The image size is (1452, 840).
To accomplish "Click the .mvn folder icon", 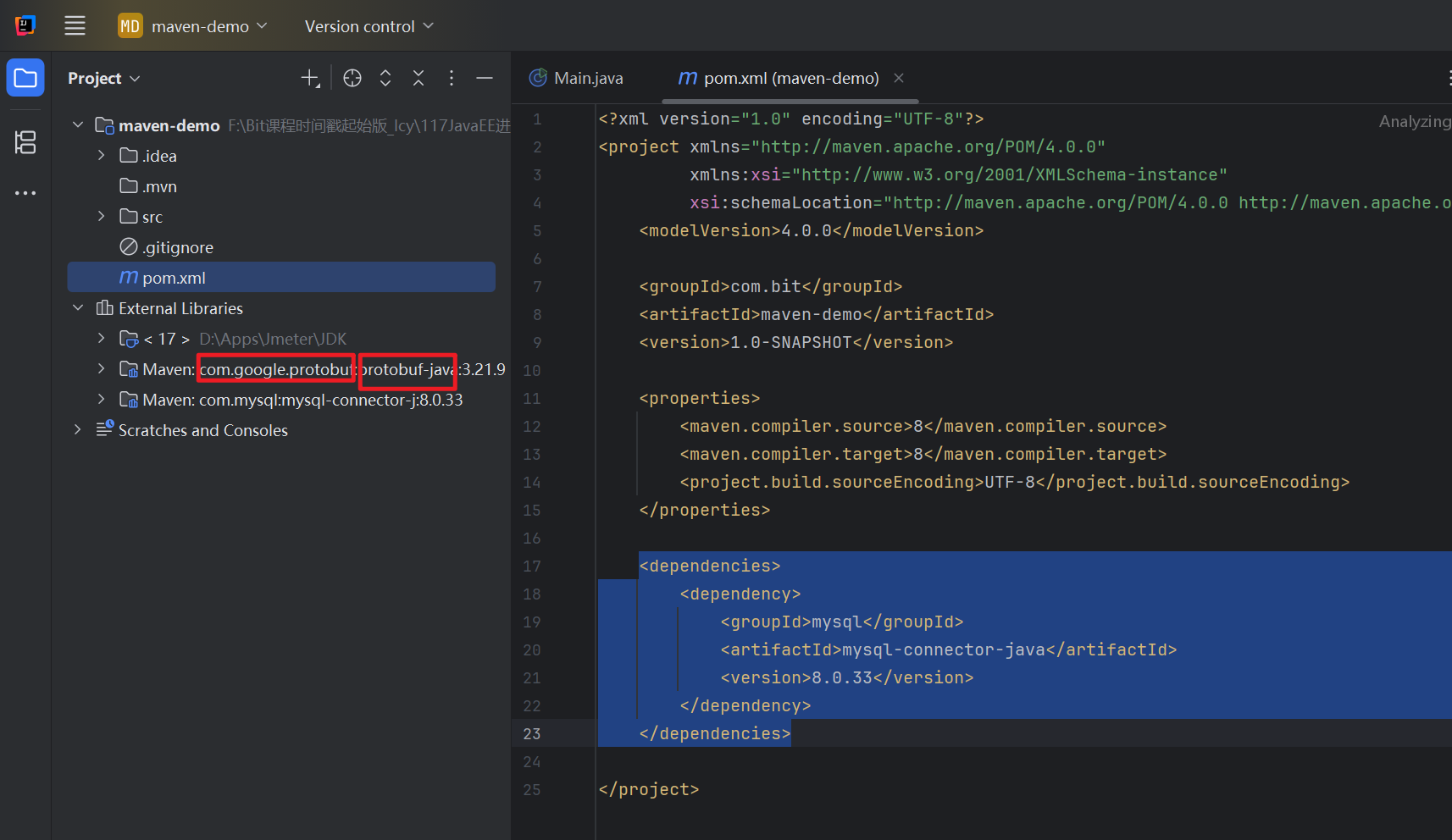I will coord(129,185).
